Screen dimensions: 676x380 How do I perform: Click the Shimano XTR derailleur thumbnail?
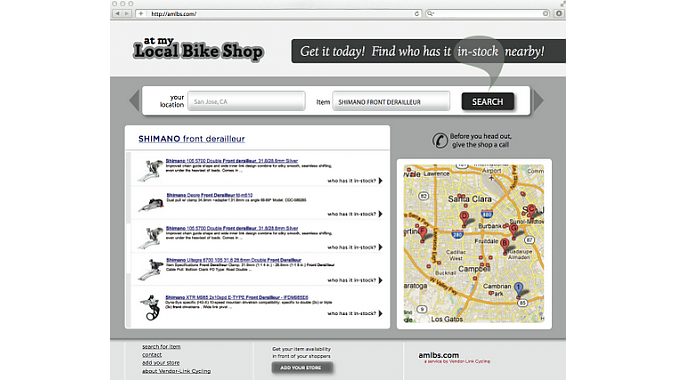pos(150,307)
